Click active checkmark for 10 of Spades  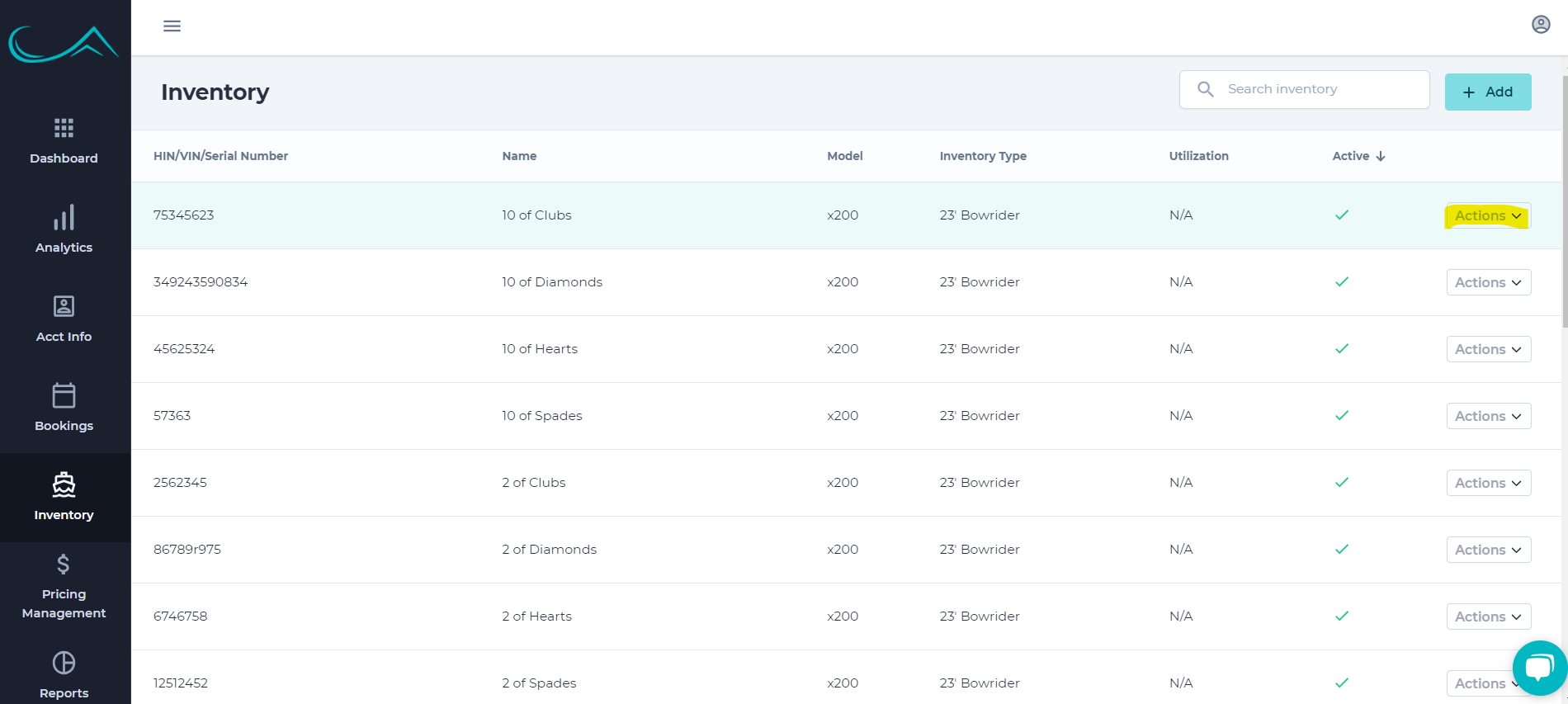coord(1341,416)
